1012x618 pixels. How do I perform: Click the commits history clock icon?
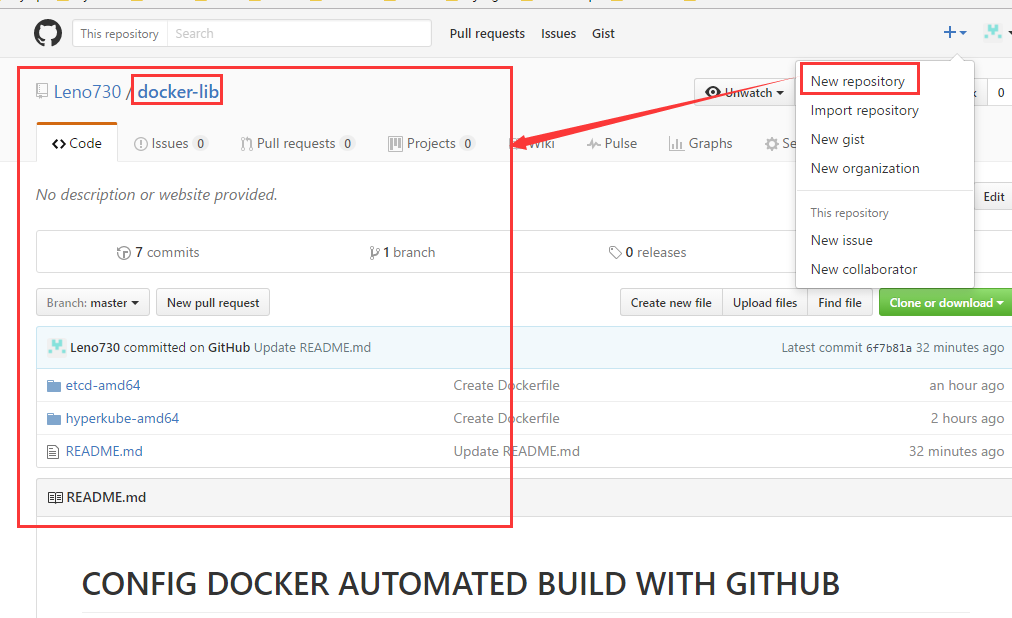click(x=123, y=253)
